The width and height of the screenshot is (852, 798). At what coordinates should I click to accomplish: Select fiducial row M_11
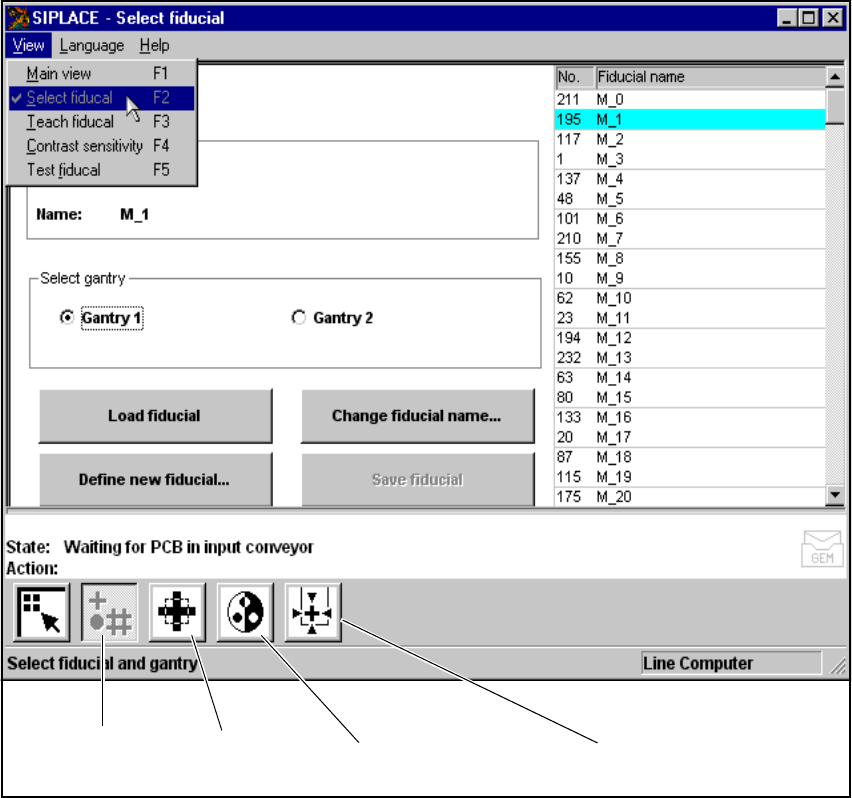click(690, 318)
